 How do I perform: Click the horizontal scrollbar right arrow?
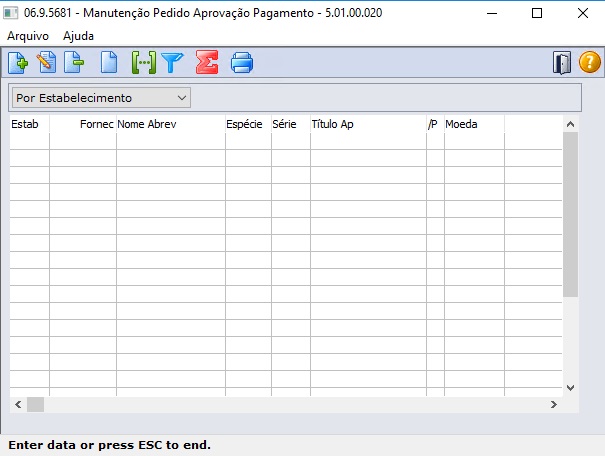tap(554, 404)
